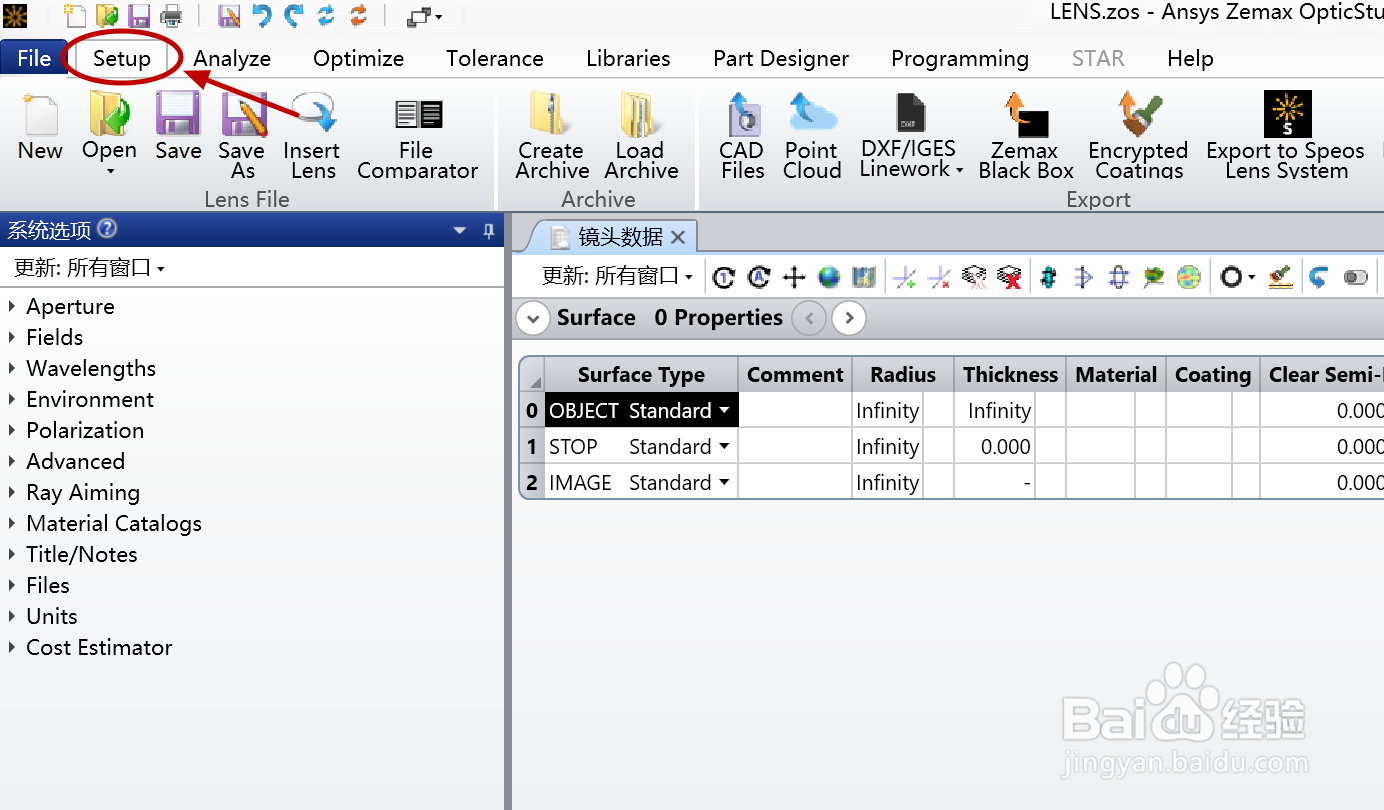The image size is (1384, 810).
Task: Open 更新: 所有窗口 dropdown in system options panel
Action: (90, 268)
